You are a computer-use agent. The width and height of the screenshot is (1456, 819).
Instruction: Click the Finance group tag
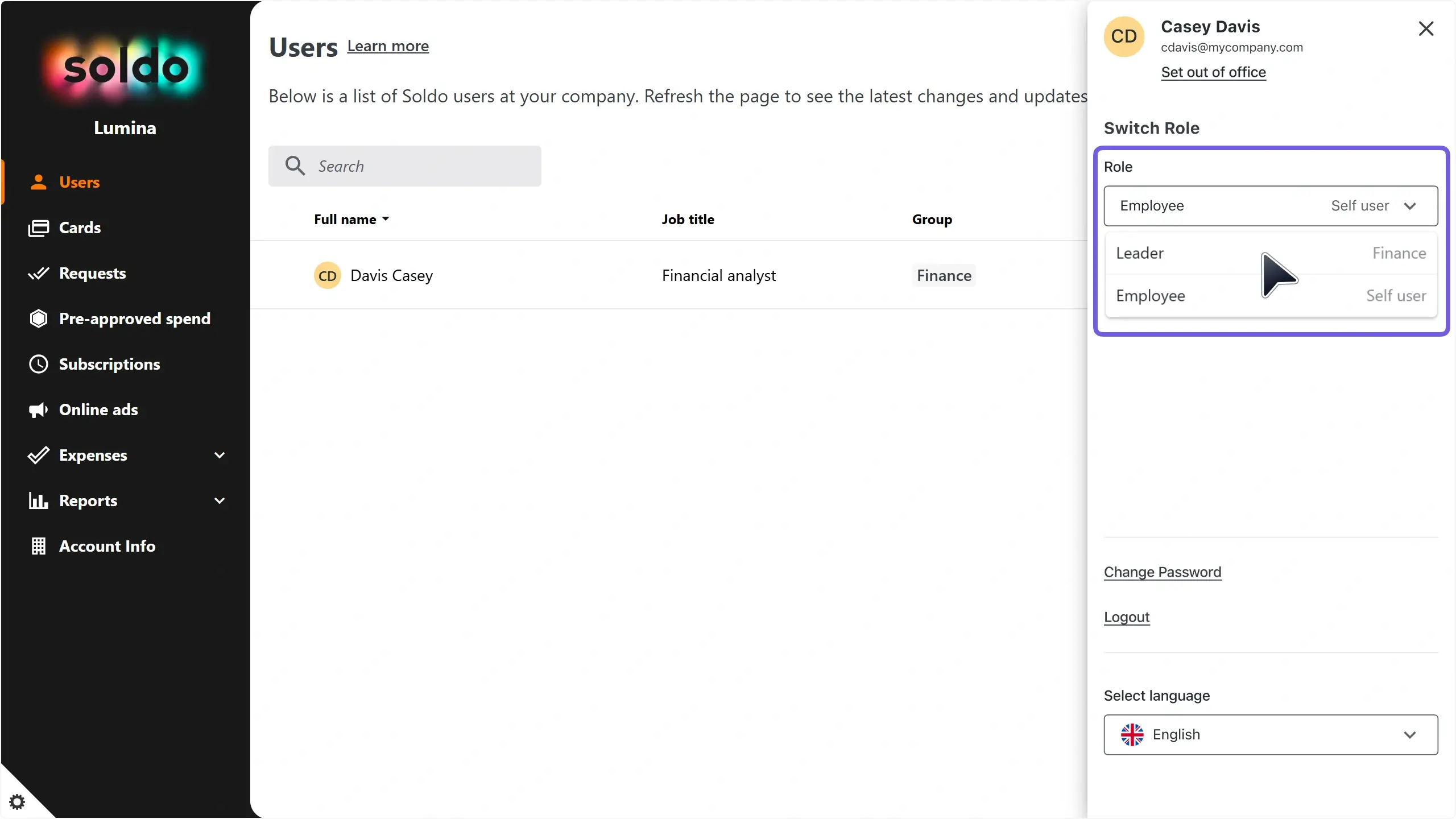[x=944, y=276]
